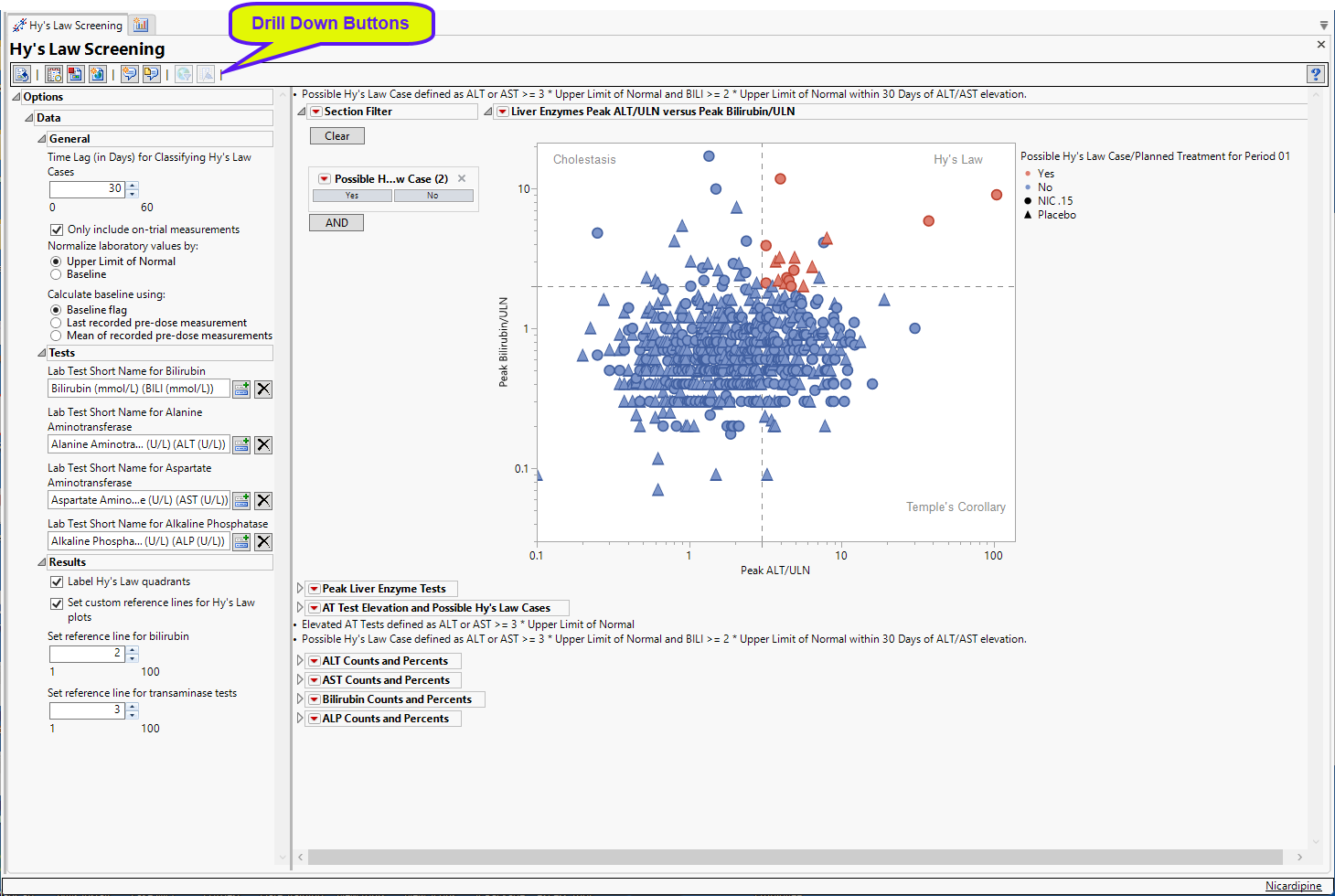Clear the Alkaline Phosphatase field with X

click(x=263, y=542)
